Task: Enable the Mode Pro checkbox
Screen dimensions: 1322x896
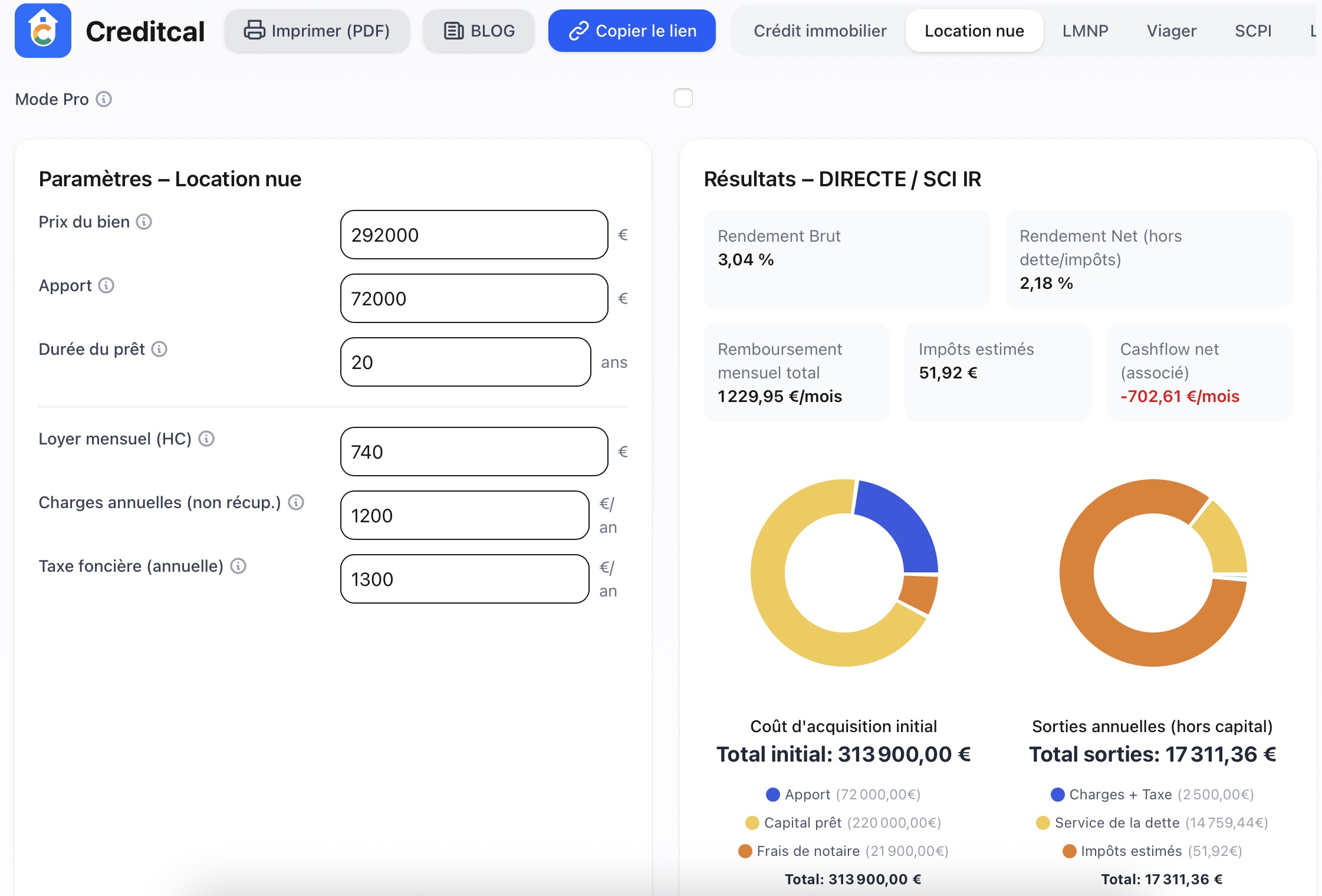Action: (x=684, y=98)
